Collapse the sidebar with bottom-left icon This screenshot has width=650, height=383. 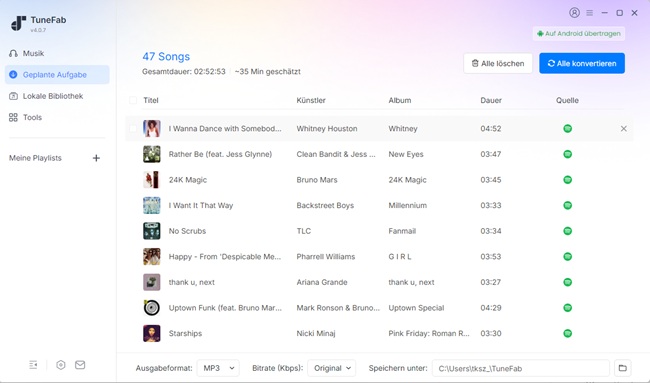tap(33, 365)
